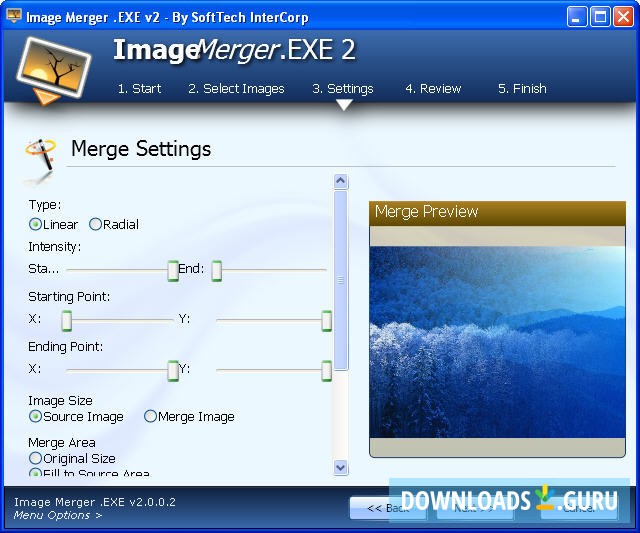Open Menu Options link
The image size is (640, 533).
(x=58, y=515)
